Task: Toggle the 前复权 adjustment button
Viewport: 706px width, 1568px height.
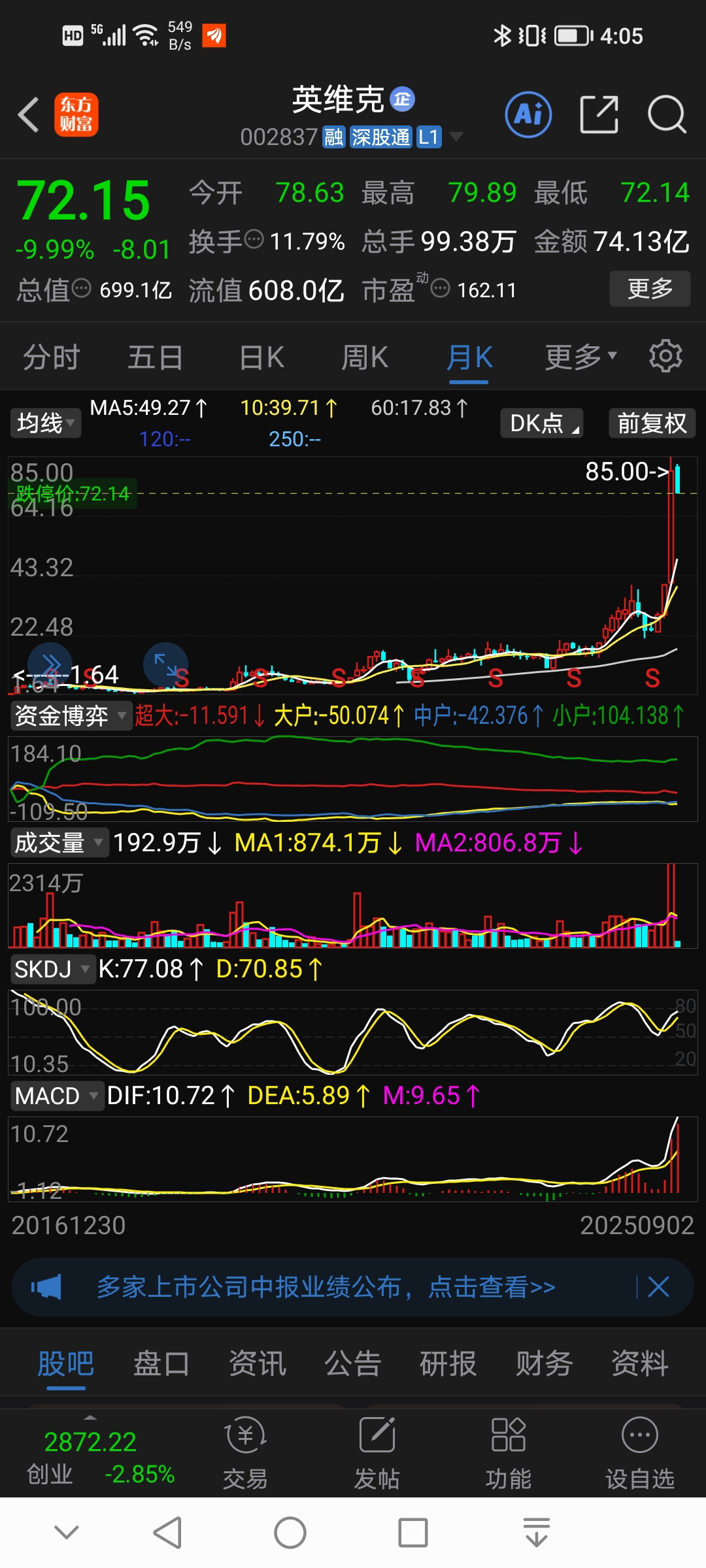Action: [652, 423]
